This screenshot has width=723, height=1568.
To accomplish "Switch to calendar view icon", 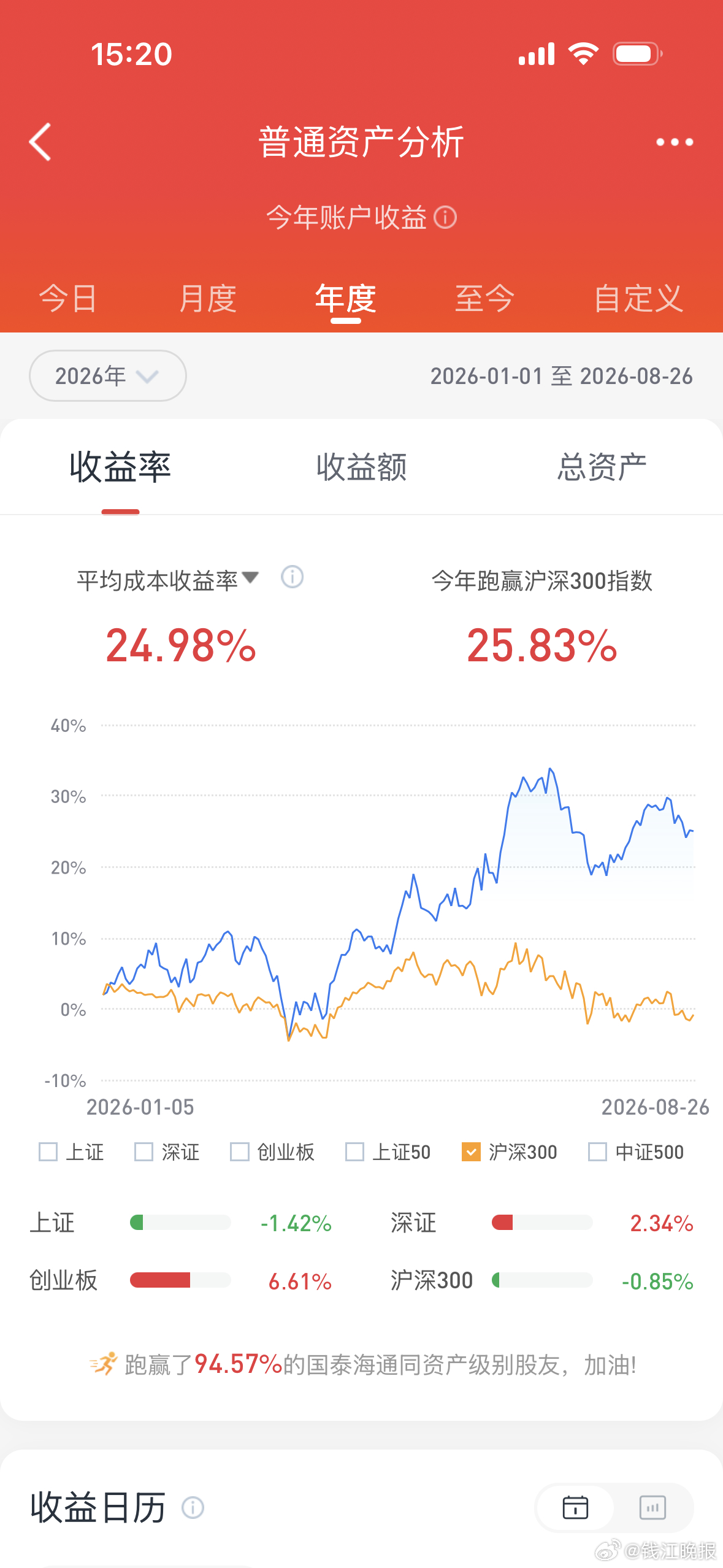I will point(575,1507).
